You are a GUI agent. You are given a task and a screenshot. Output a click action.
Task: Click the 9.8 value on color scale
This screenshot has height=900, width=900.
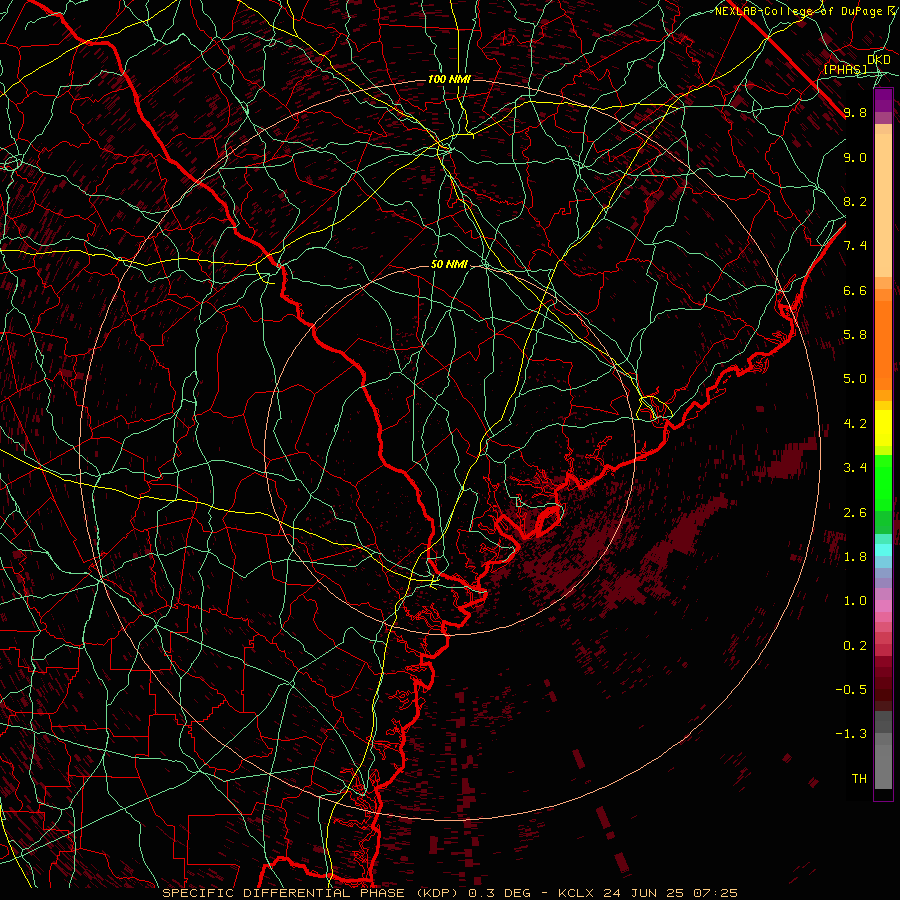click(x=855, y=112)
